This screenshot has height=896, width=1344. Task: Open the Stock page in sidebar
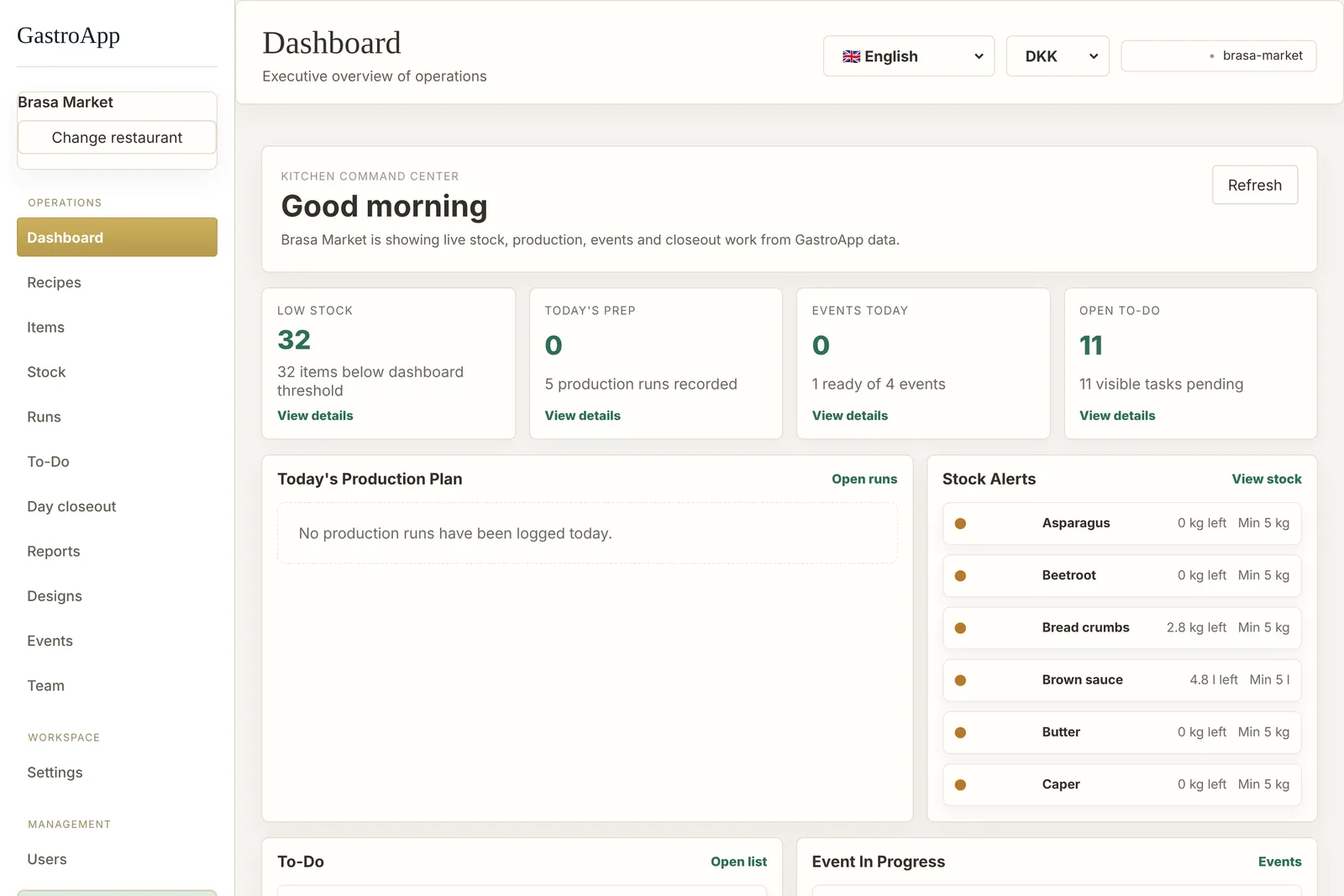(117, 372)
